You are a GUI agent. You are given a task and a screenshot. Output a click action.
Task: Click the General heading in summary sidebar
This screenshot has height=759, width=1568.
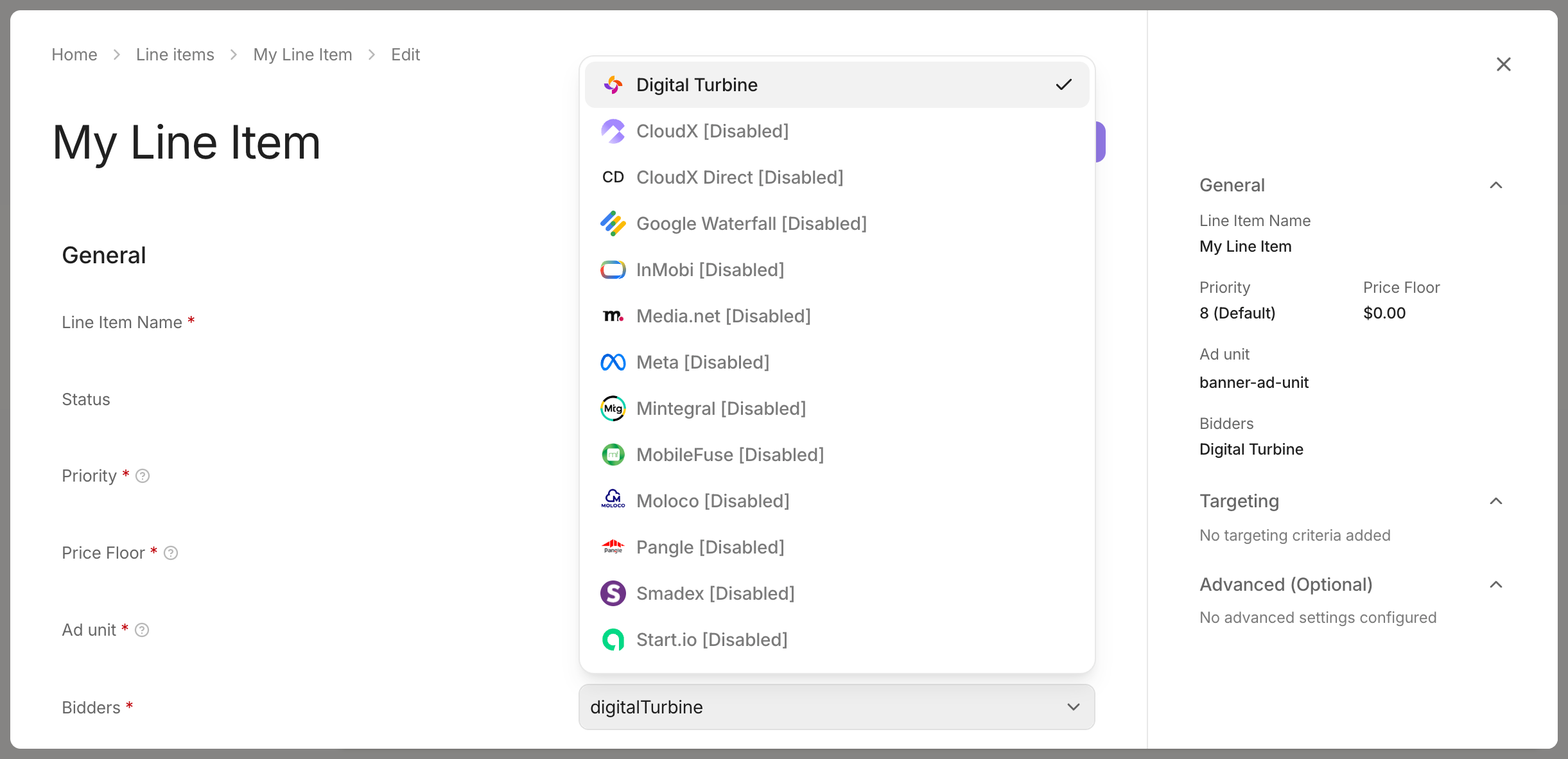click(1232, 185)
